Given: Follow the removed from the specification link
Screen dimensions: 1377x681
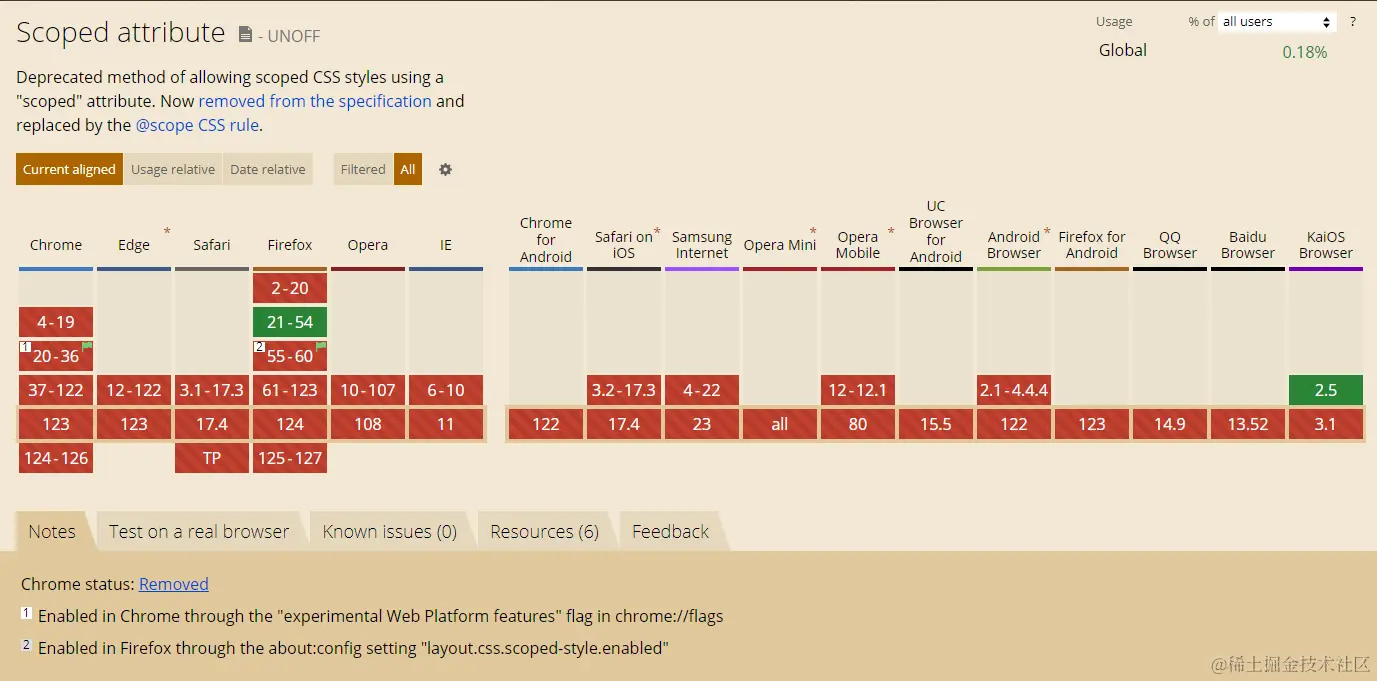Looking at the screenshot, I should tap(315, 101).
